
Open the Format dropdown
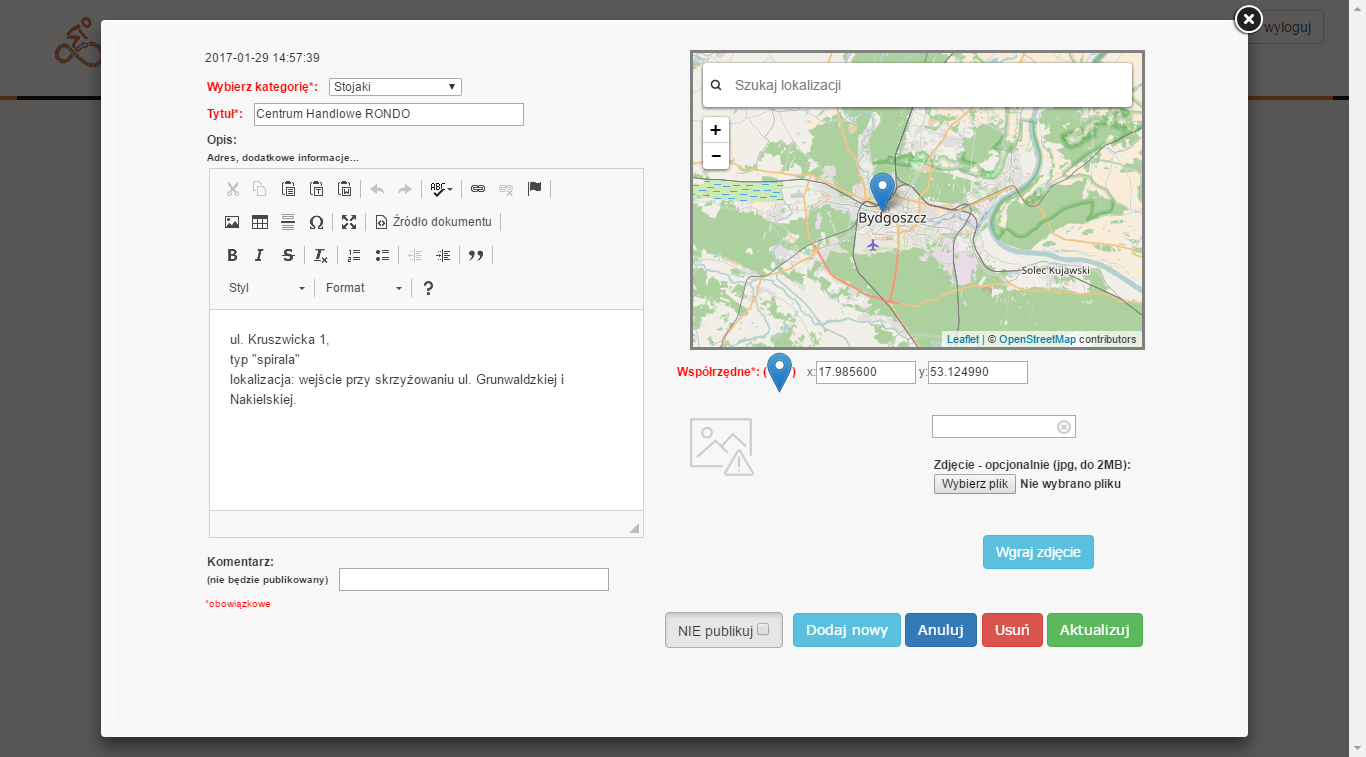[364, 288]
